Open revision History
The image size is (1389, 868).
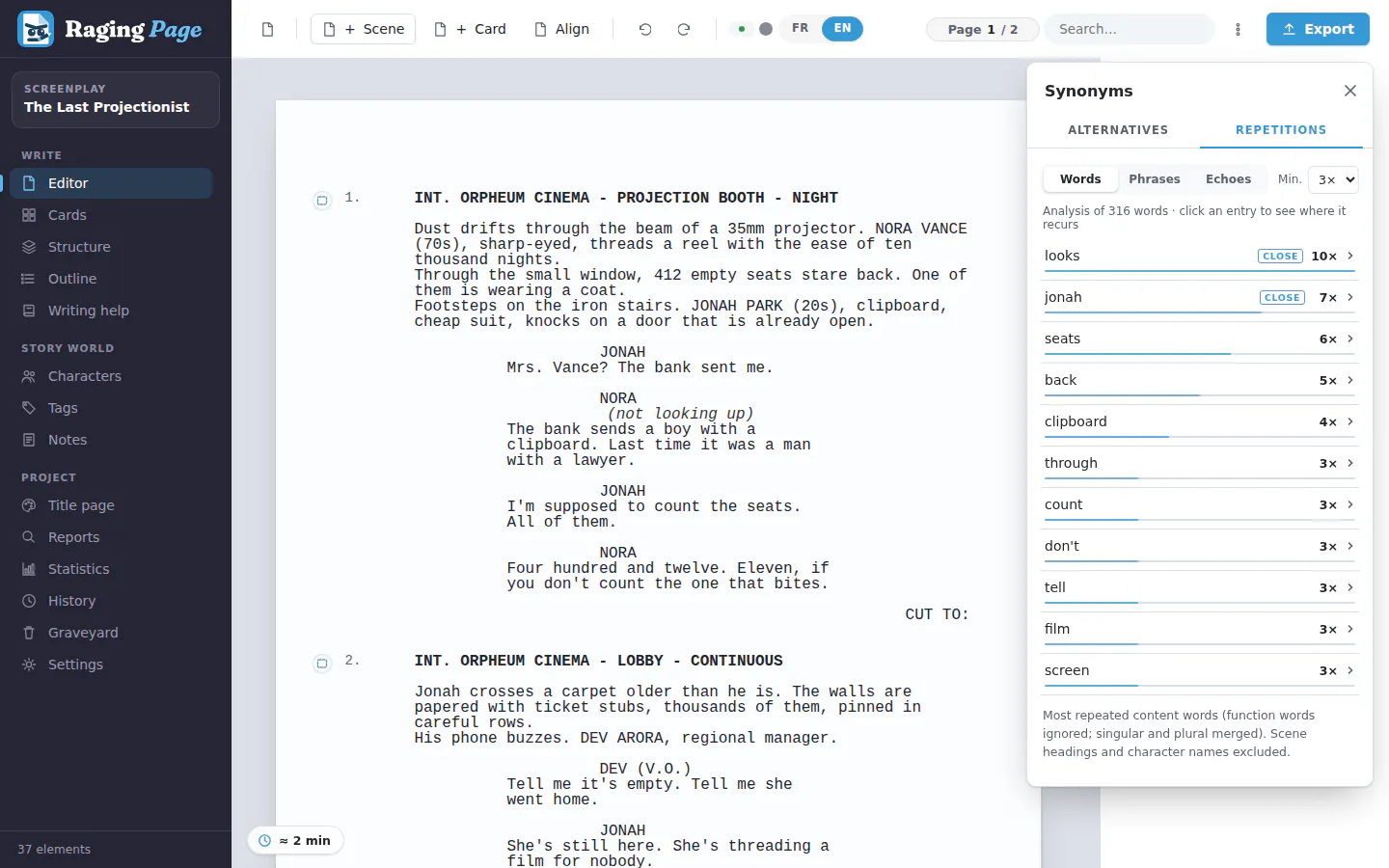(x=111, y=601)
